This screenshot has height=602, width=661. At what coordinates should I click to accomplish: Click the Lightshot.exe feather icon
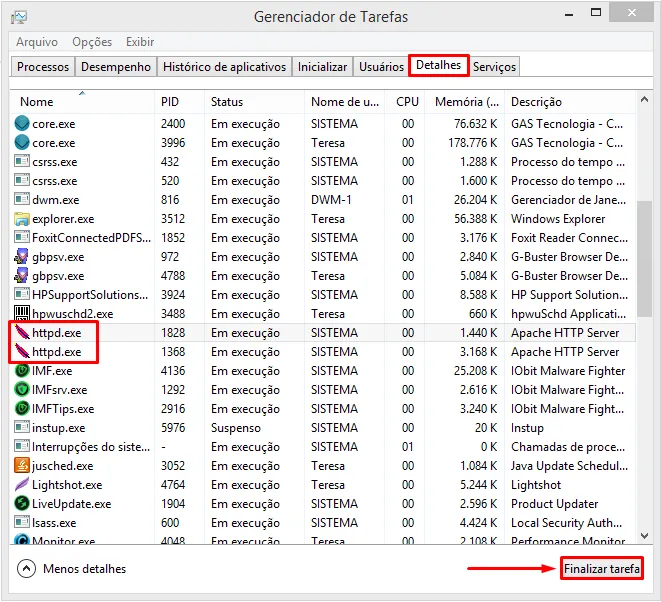(21, 484)
